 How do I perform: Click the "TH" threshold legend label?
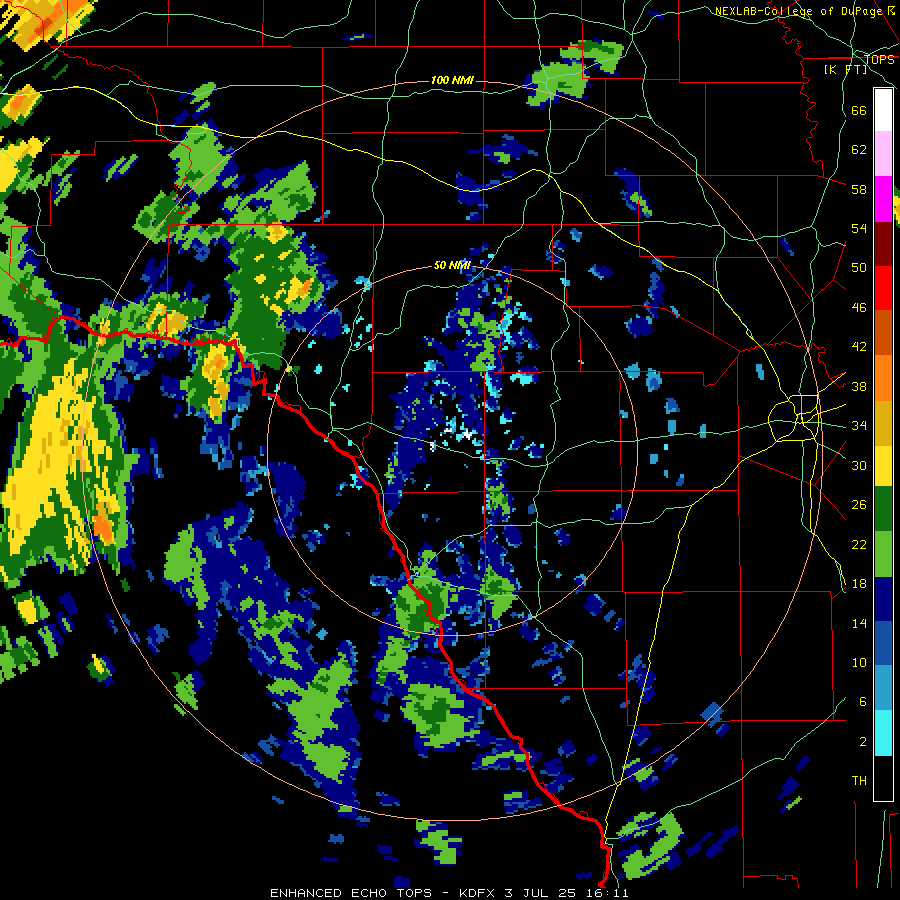859,781
